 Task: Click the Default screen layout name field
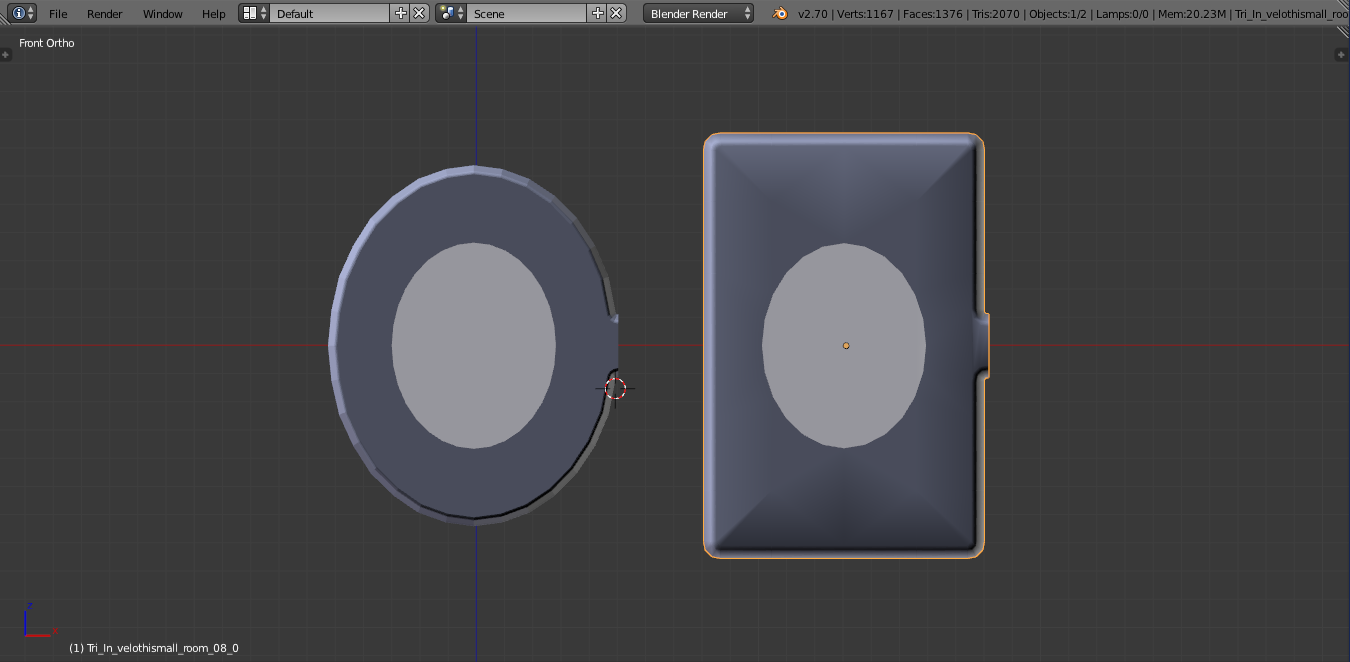tap(330, 13)
